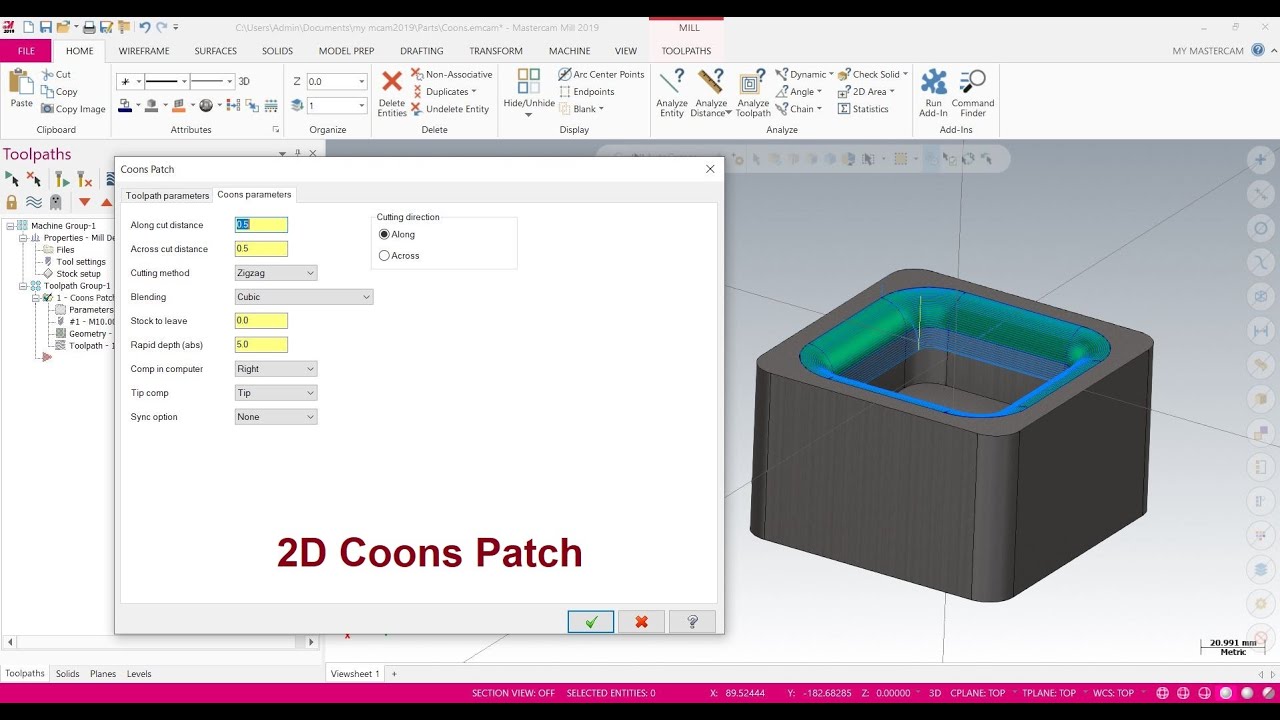Screen dimensions: 1280x720
Task: Switch to the Coons parameters tab
Action: 254,195
